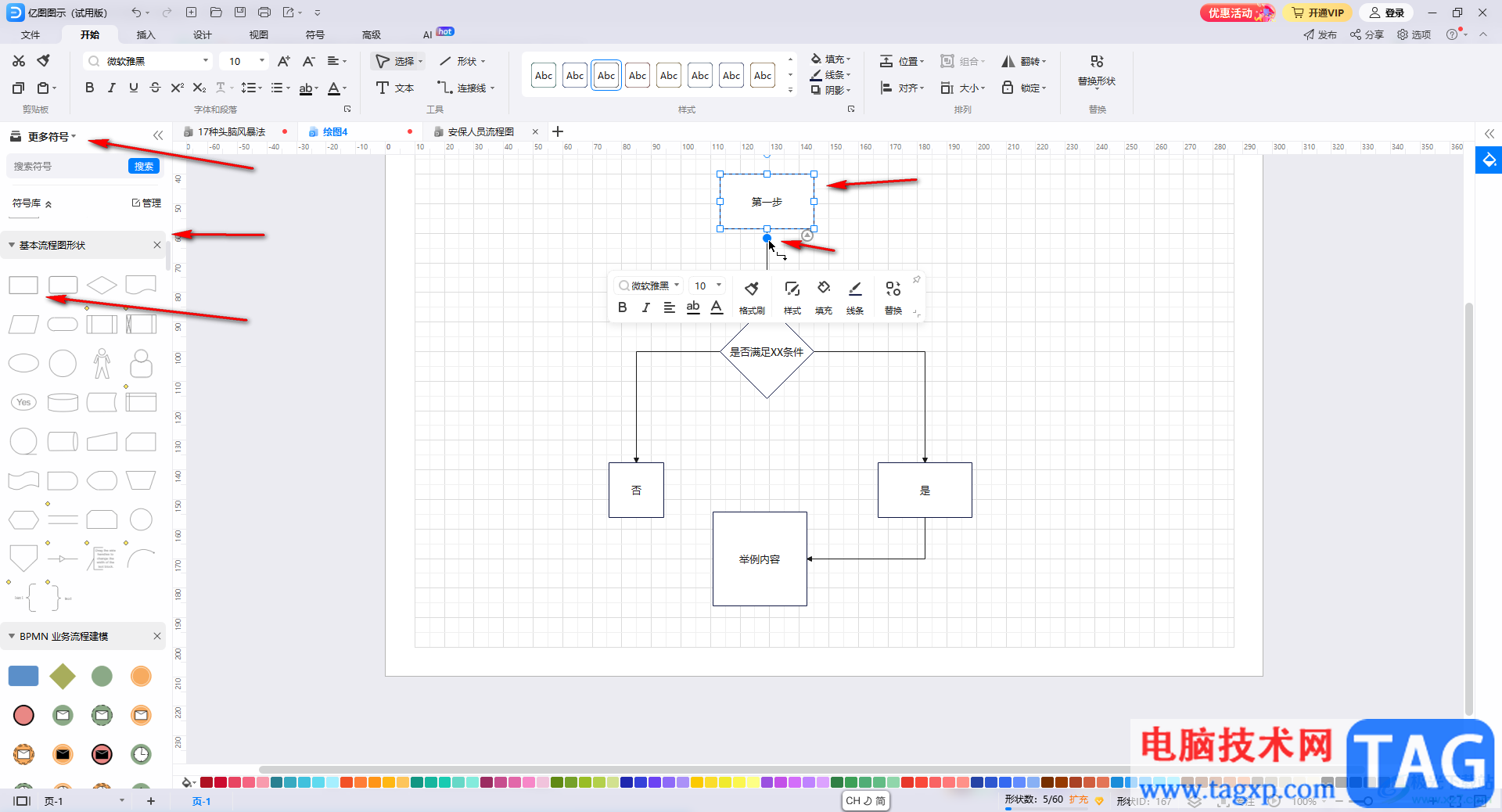Switch to 17种头脑风暴法 document tab
The width and height of the screenshot is (1502, 812).
point(232,131)
